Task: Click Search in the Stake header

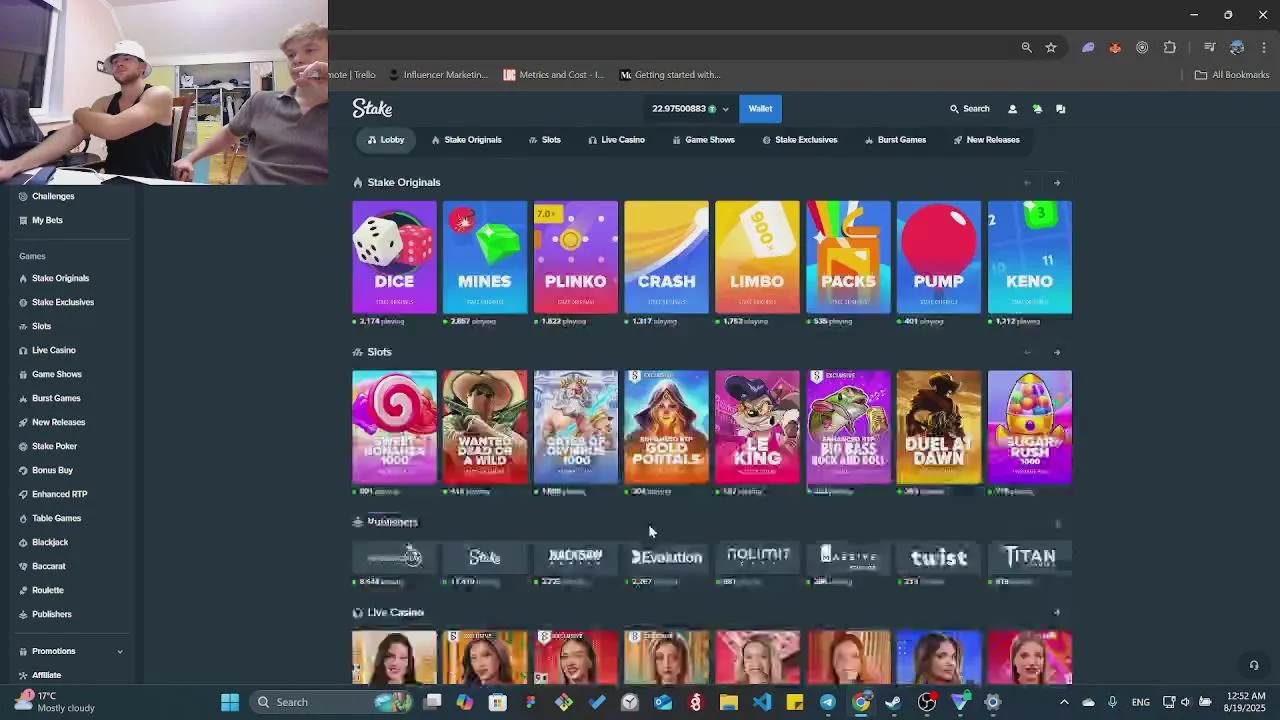Action: (x=969, y=109)
